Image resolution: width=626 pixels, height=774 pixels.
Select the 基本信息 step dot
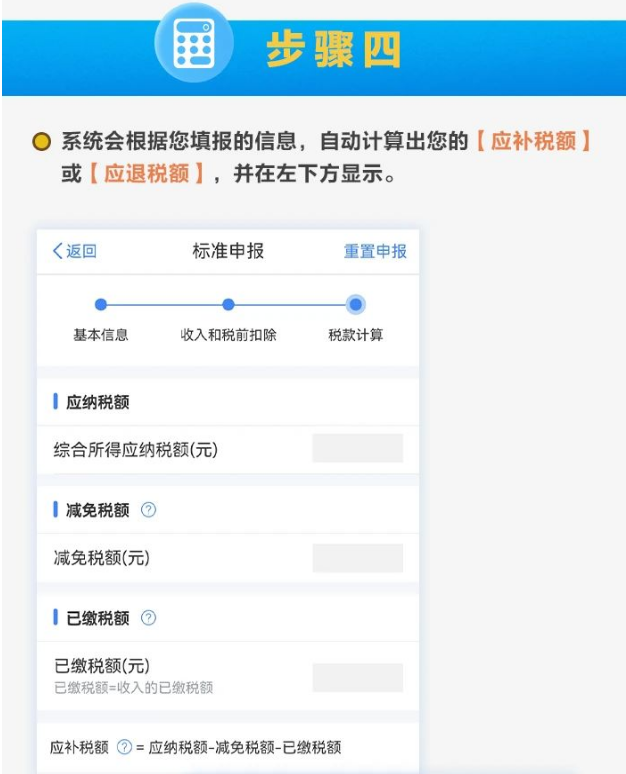101,305
